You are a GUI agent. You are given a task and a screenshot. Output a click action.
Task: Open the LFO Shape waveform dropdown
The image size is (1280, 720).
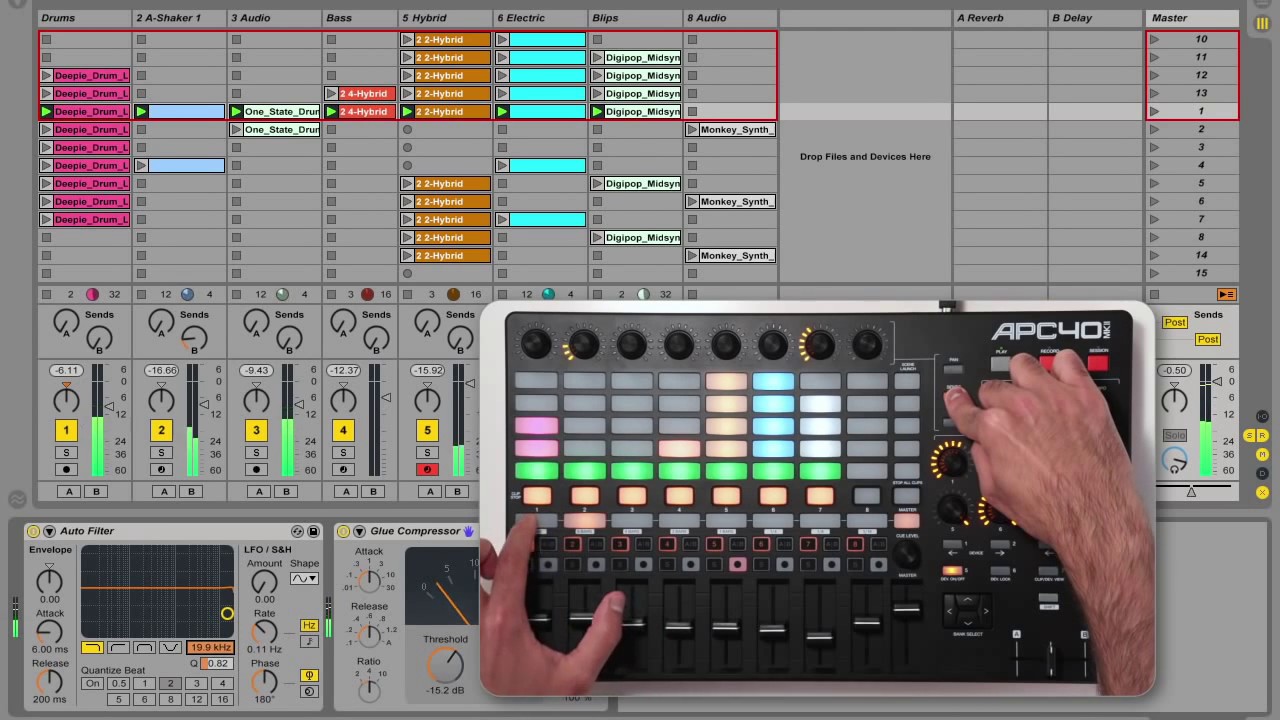[303, 579]
